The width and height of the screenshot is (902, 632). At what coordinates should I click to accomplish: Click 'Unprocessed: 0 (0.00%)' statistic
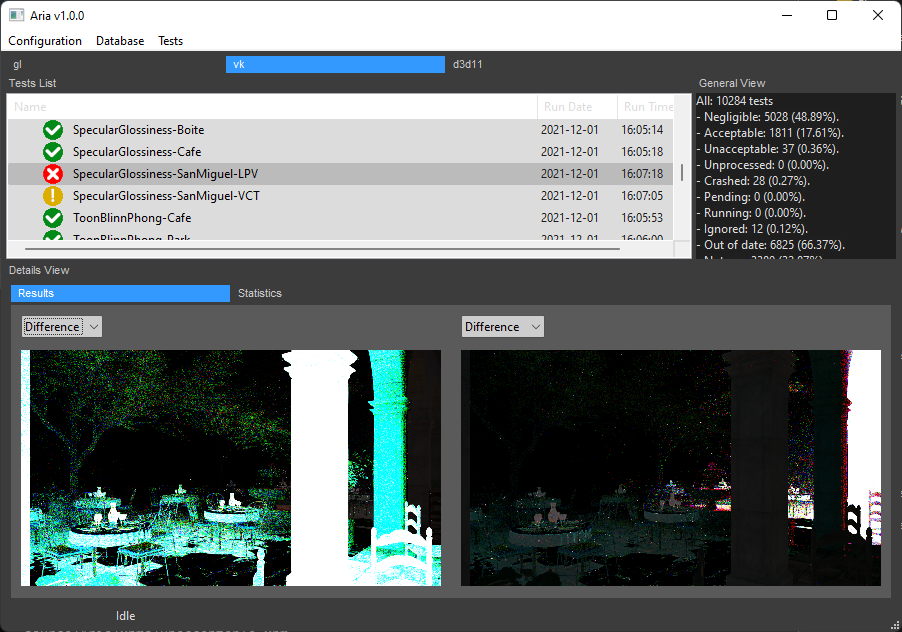pos(763,166)
